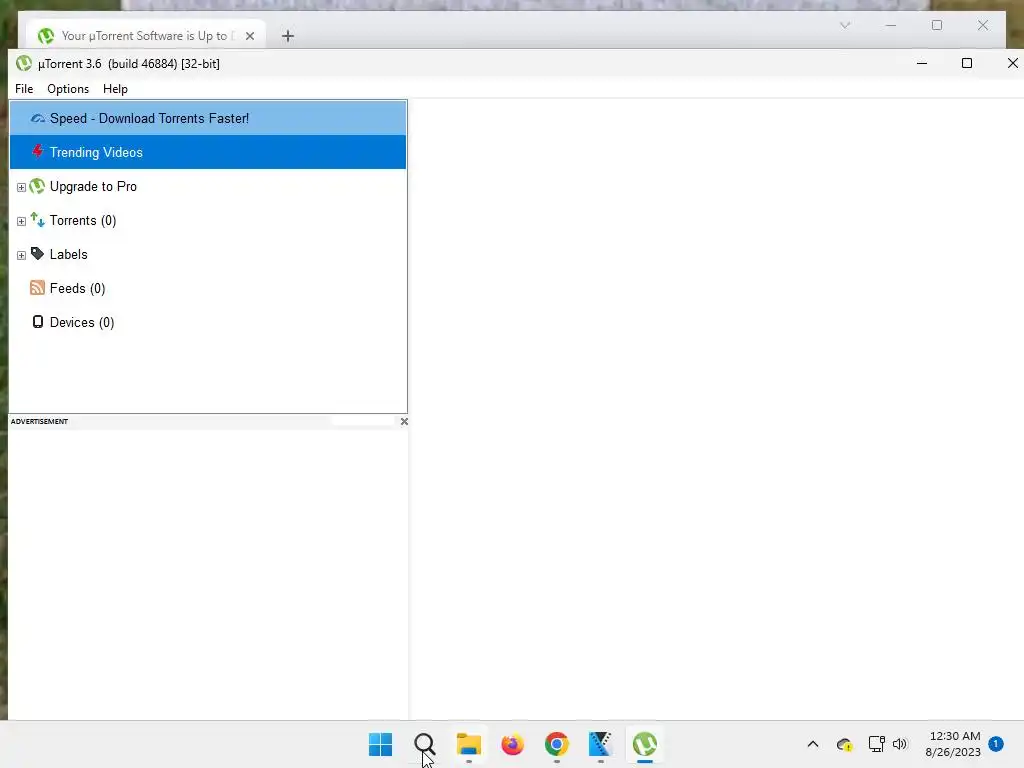Launch Google Chrome from the taskbar
This screenshot has width=1024, height=768.
556,744
